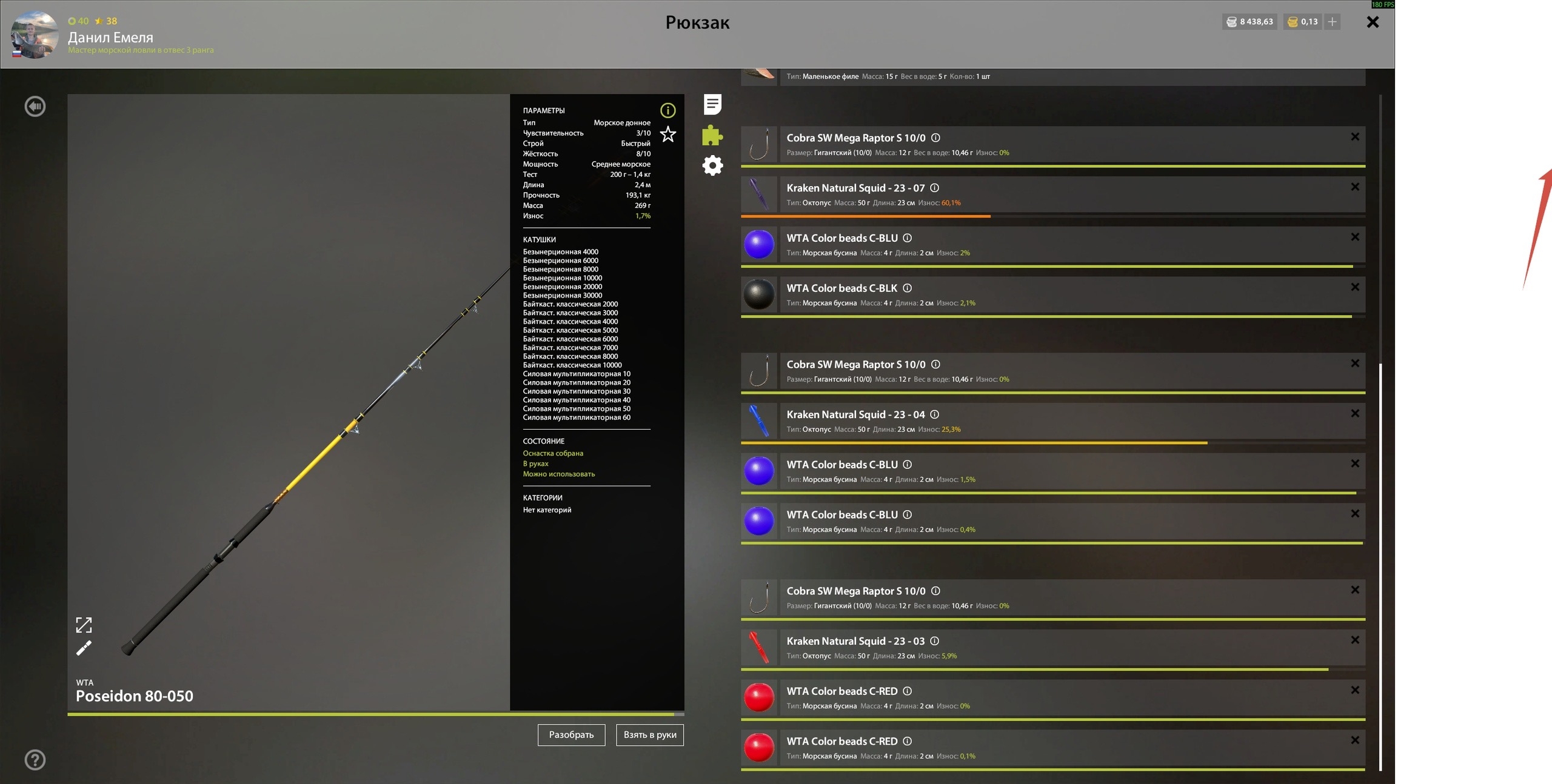Remove the C-RED bead with 0% wear
1552x784 pixels.
[x=1354, y=691]
